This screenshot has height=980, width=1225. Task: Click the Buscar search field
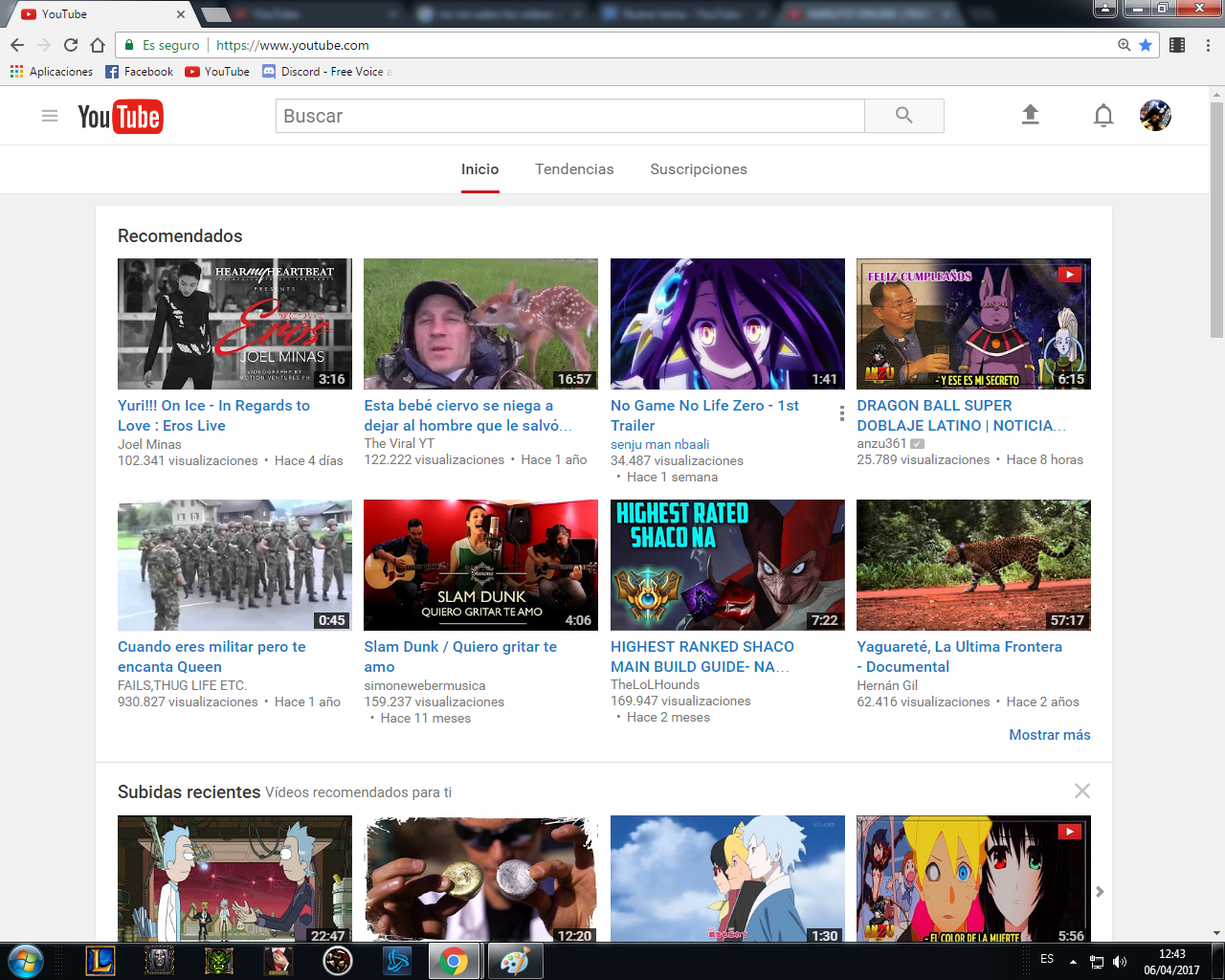click(x=570, y=116)
